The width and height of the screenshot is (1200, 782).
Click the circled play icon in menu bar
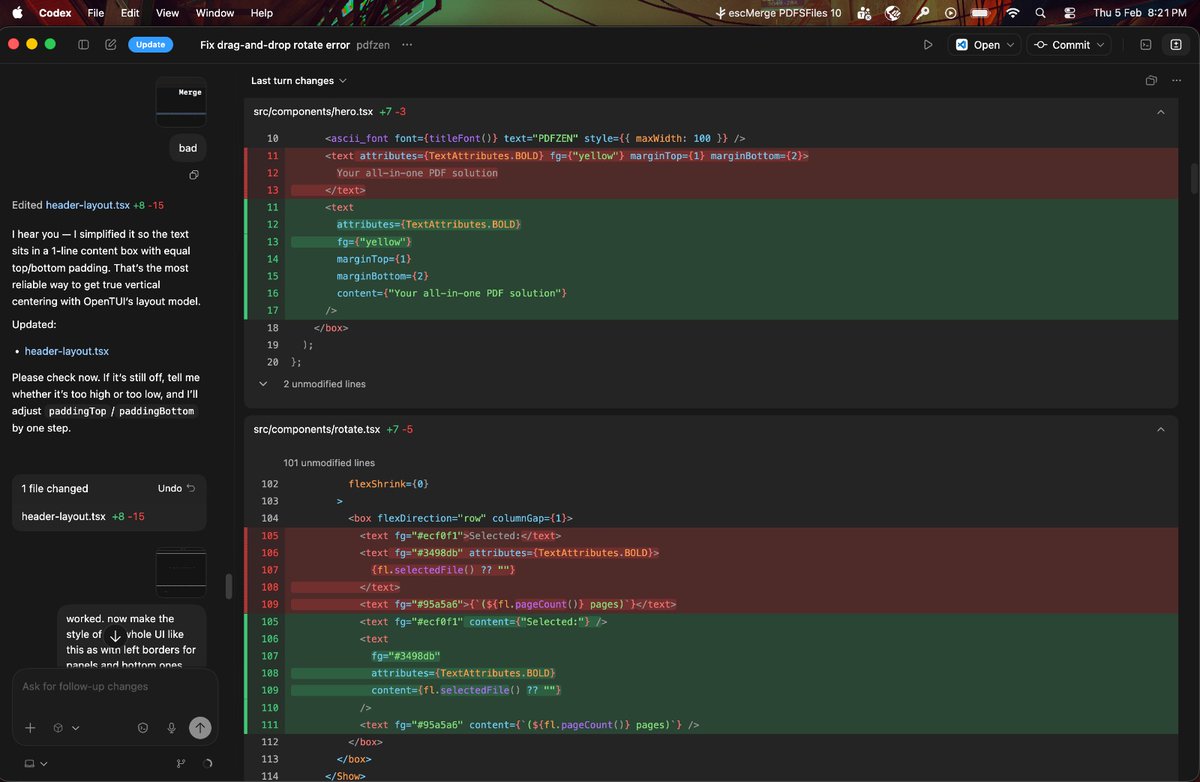point(951,13)
